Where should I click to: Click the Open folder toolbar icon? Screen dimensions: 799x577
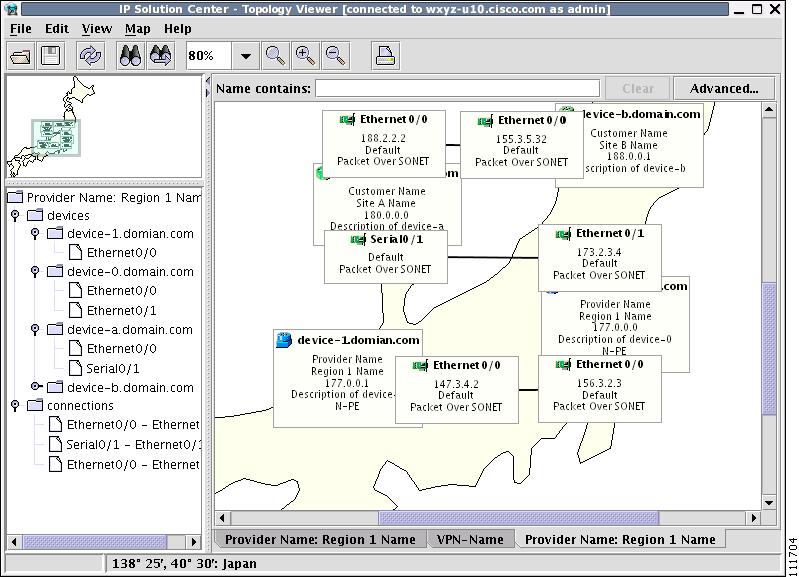tap(21, 56)
